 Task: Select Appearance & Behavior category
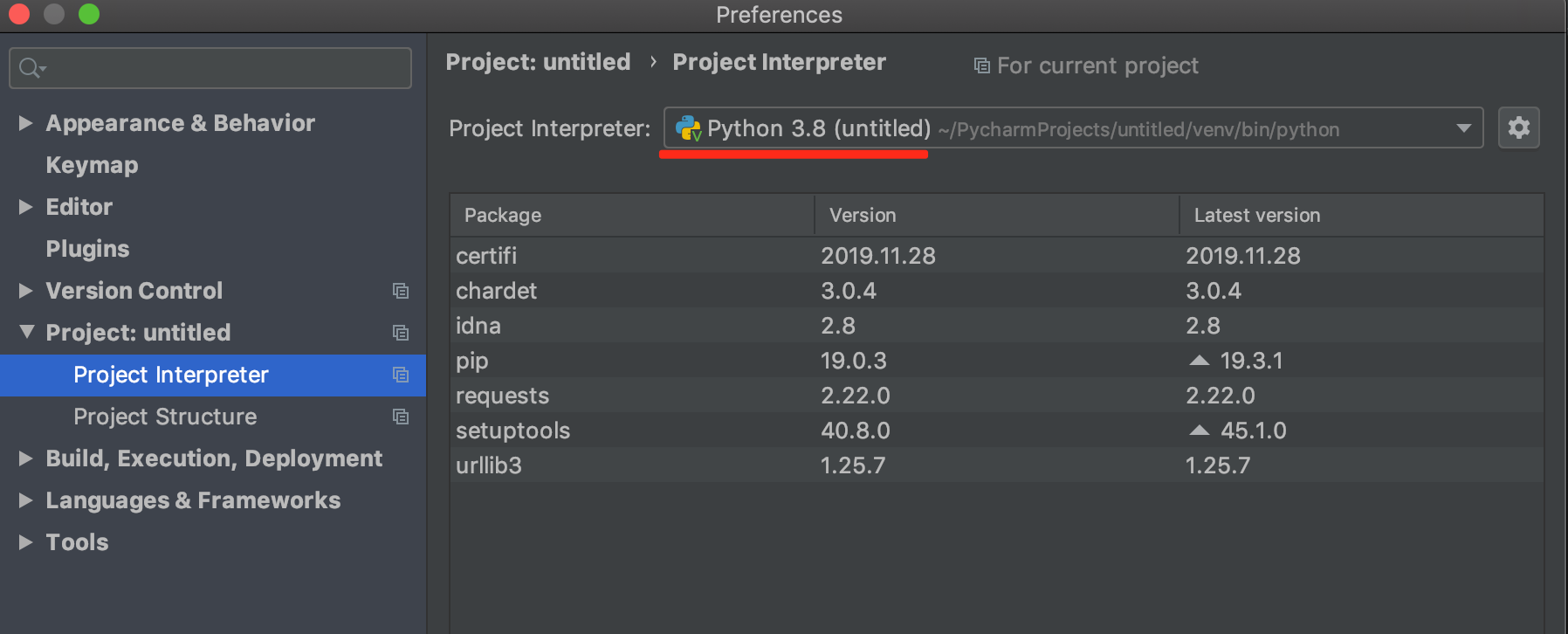180,123
